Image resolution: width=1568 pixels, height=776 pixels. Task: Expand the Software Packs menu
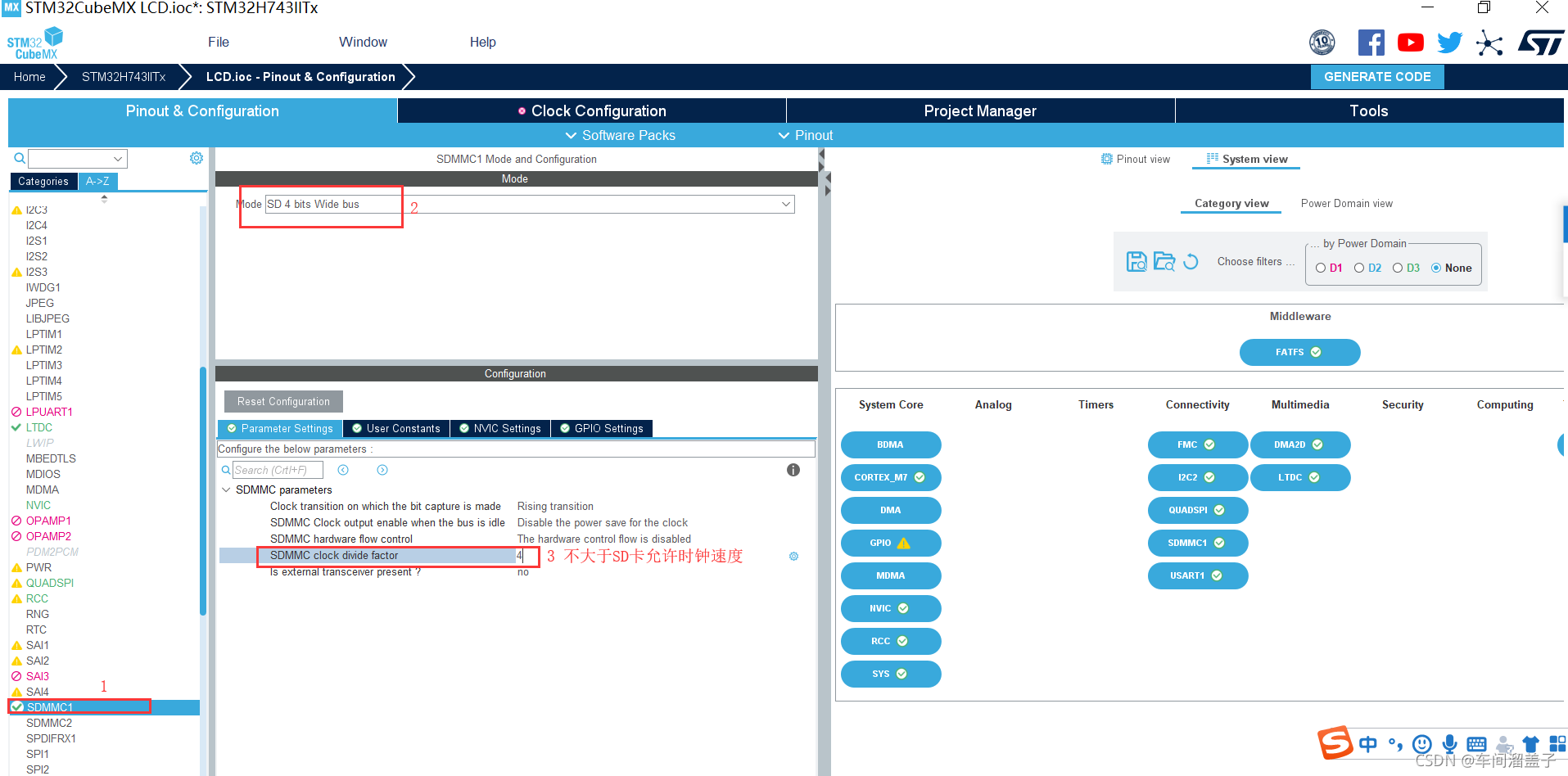621,135
